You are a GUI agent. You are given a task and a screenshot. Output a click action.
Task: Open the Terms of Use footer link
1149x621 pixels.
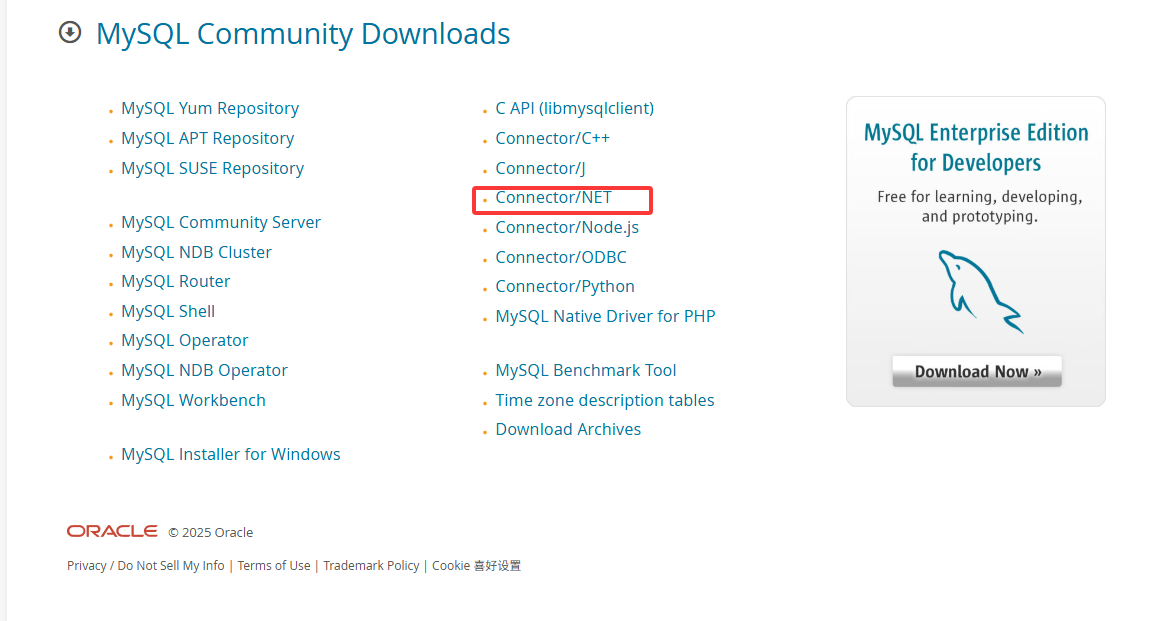(x=274, y=565)
